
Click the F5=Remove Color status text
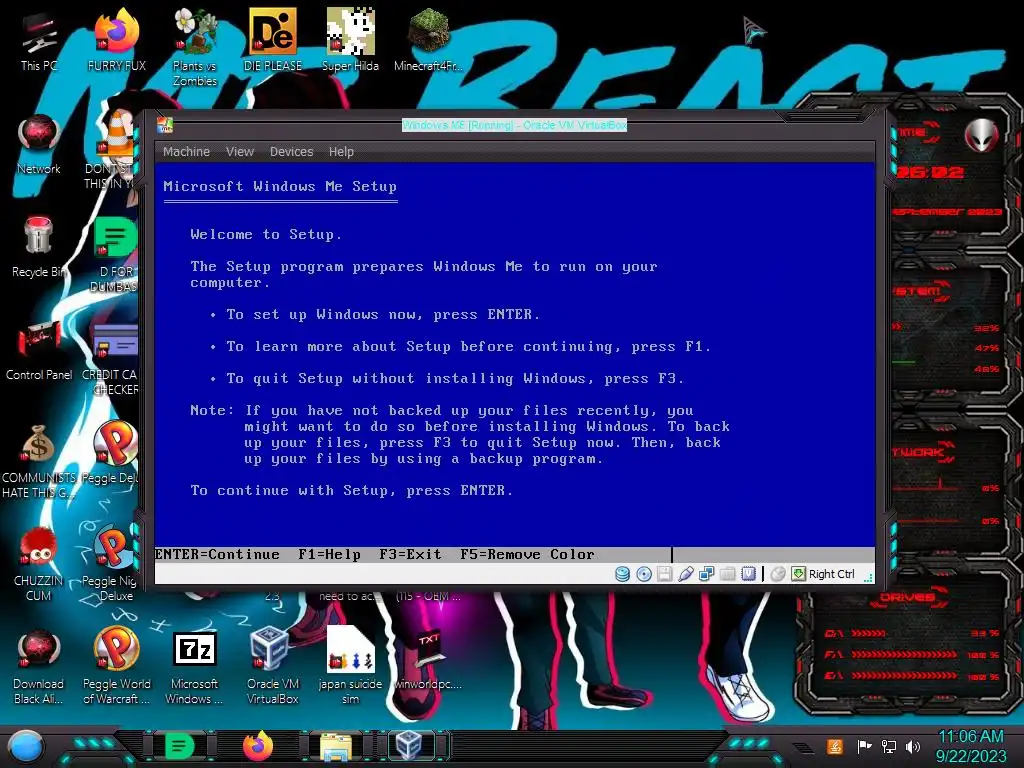[527, 554]
